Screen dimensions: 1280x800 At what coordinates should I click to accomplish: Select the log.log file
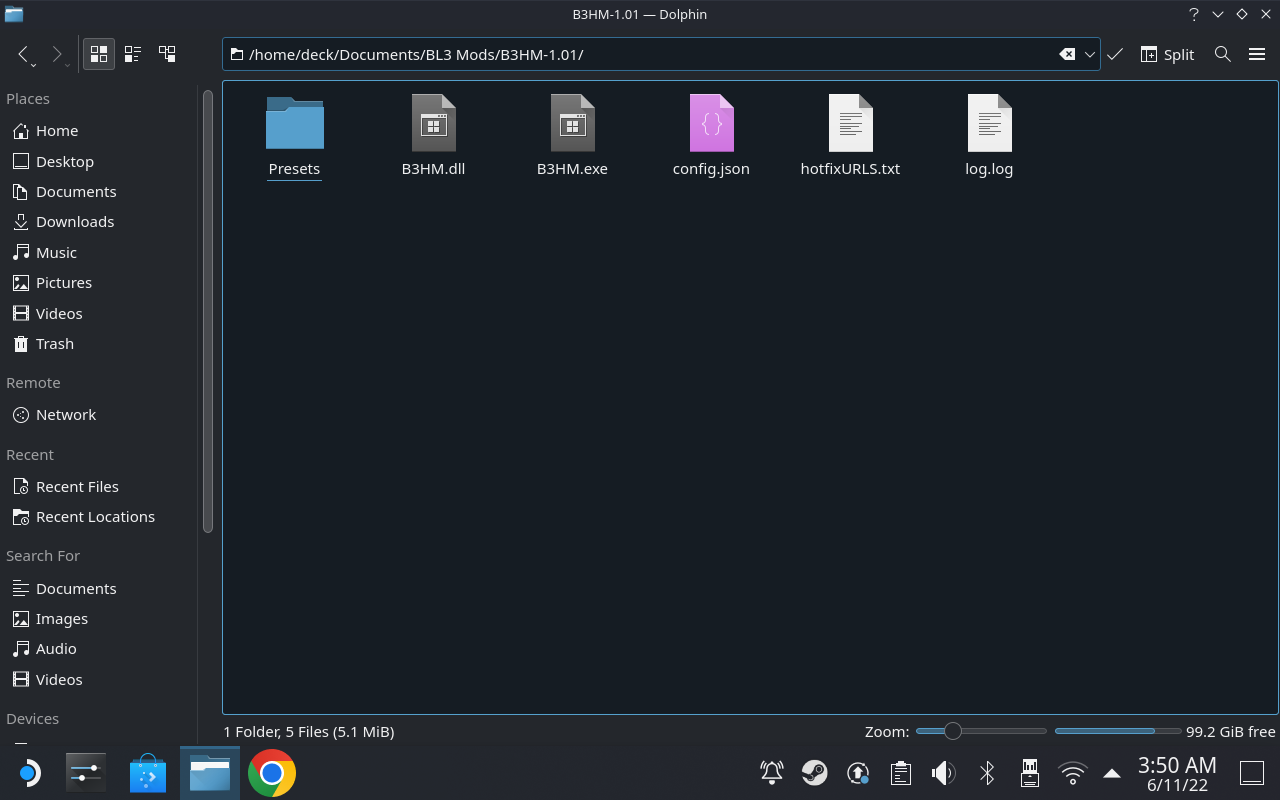click(x=989, y=137)
